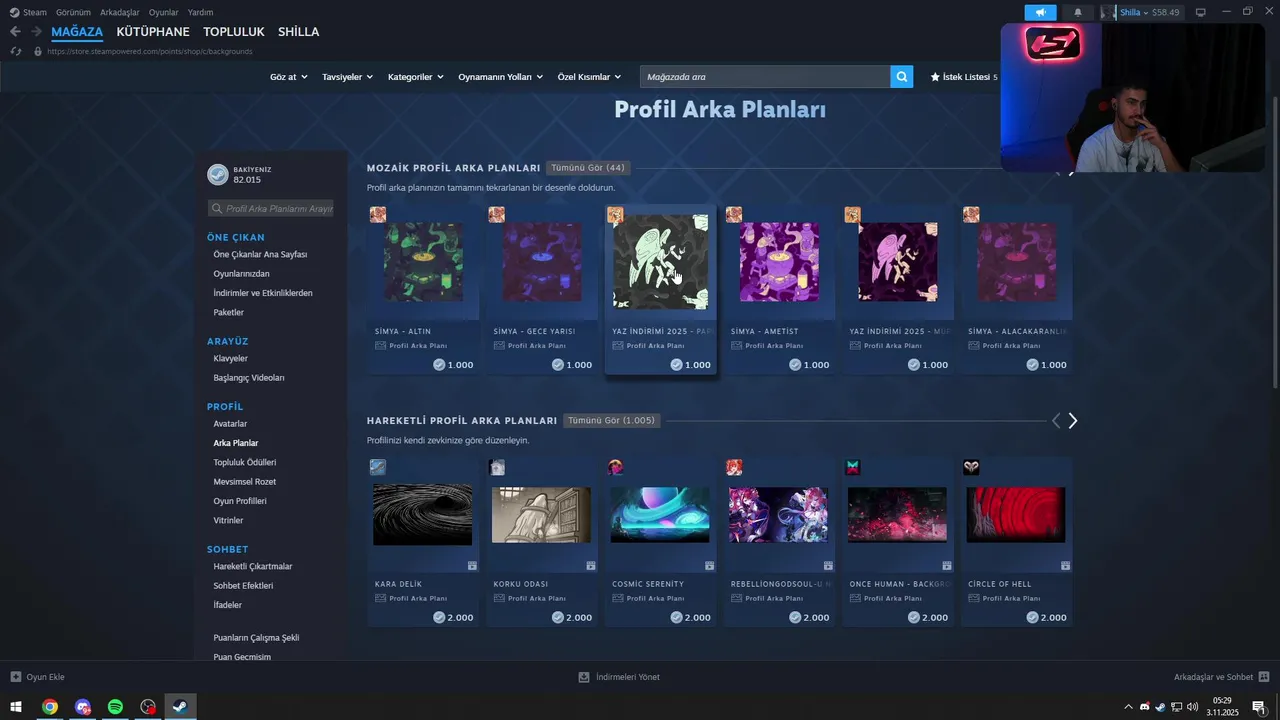Click the forward navigation arrow
This screenshot has height=720, width=1280.
point(37,32)
